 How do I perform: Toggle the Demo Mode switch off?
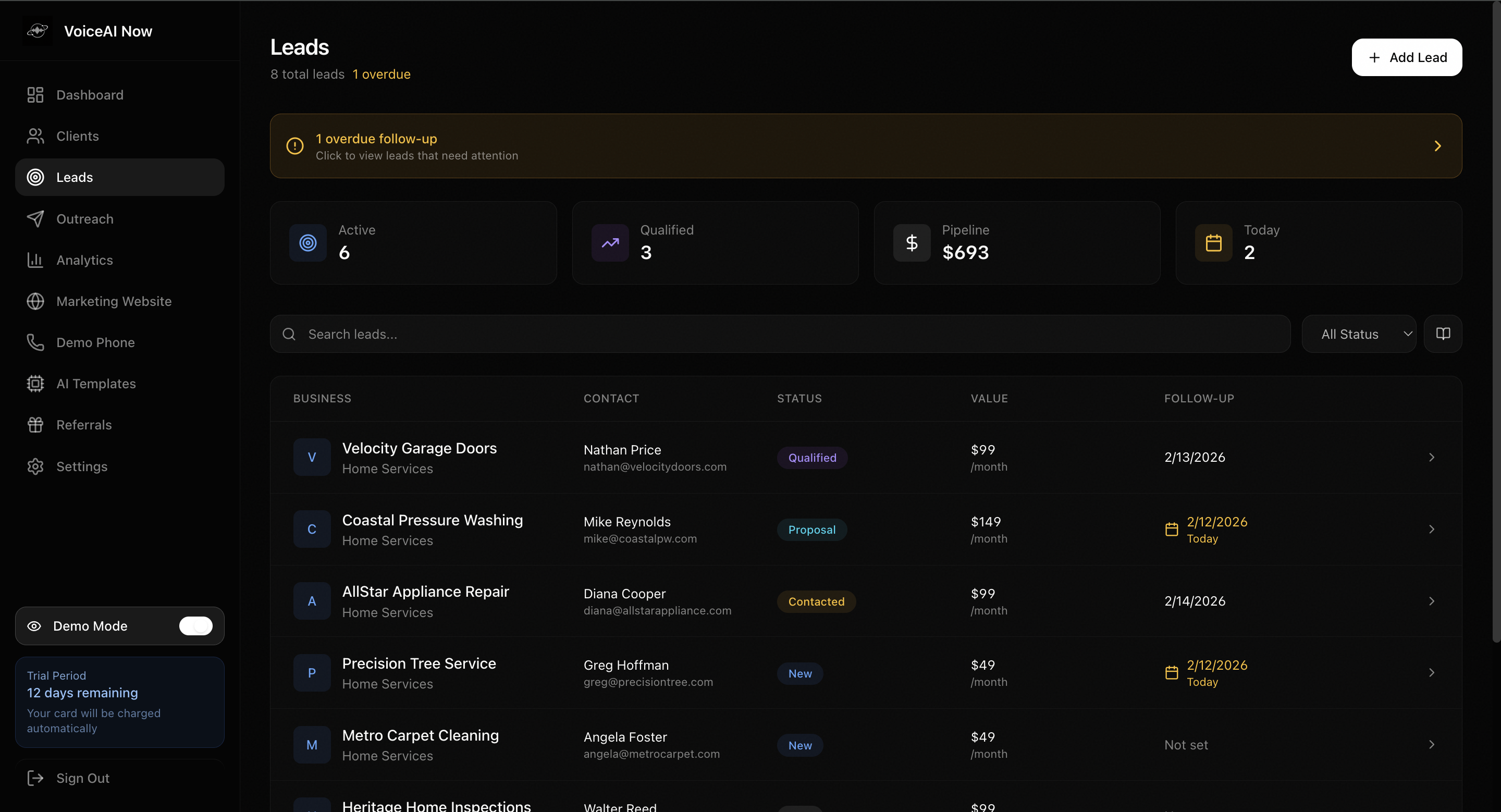click(196, 625)
